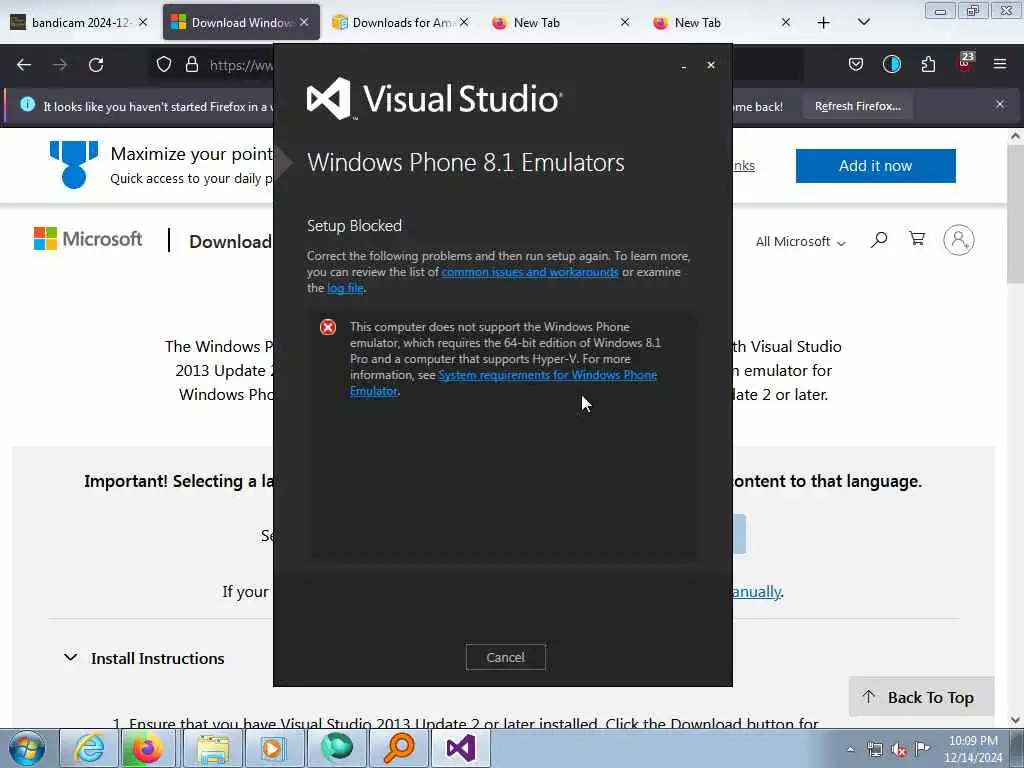Open the Firefox hamburger application menu

[x=999, y=64]
